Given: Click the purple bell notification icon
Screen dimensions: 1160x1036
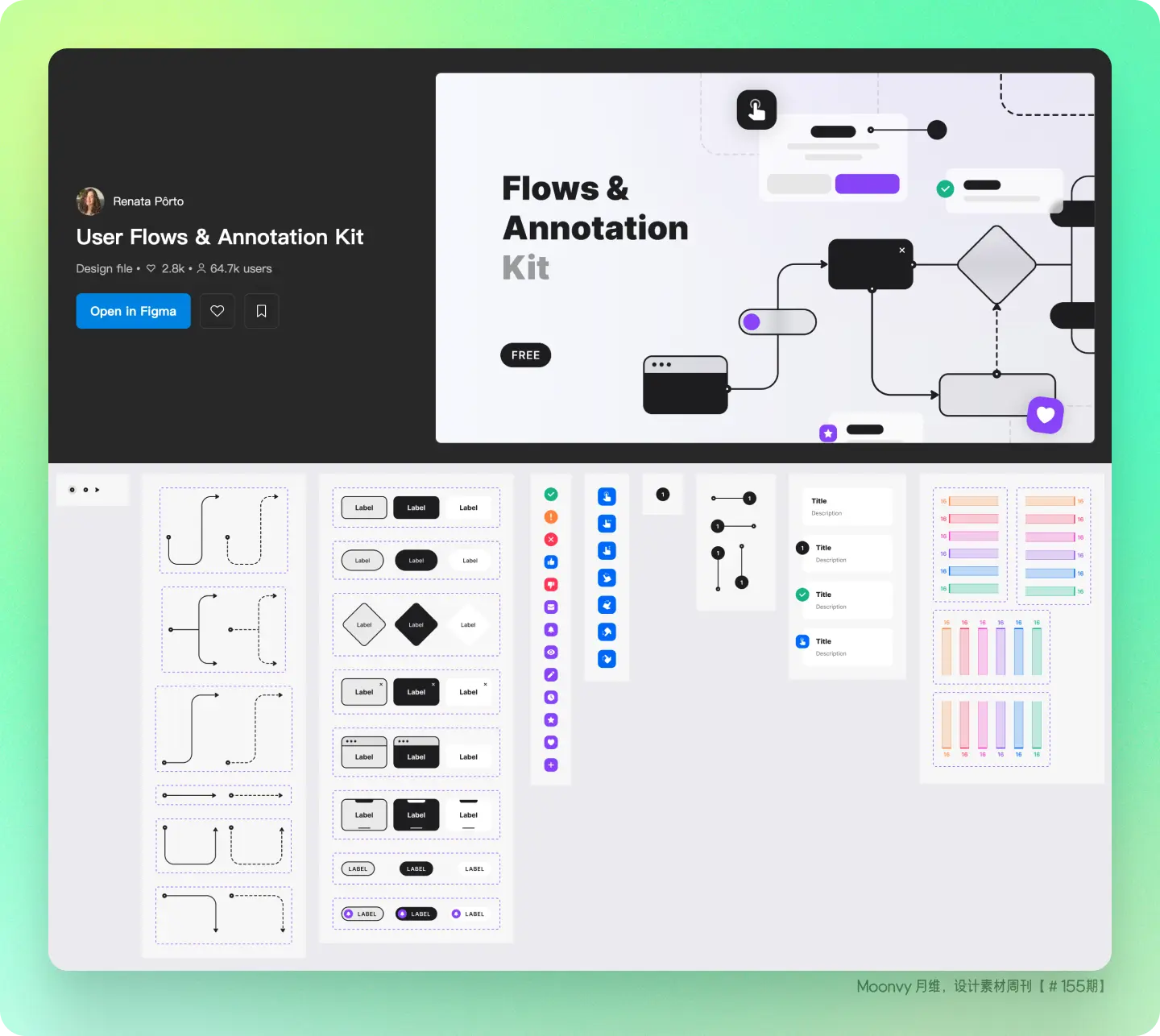Looking at the screenshot, I should (551, 630).
